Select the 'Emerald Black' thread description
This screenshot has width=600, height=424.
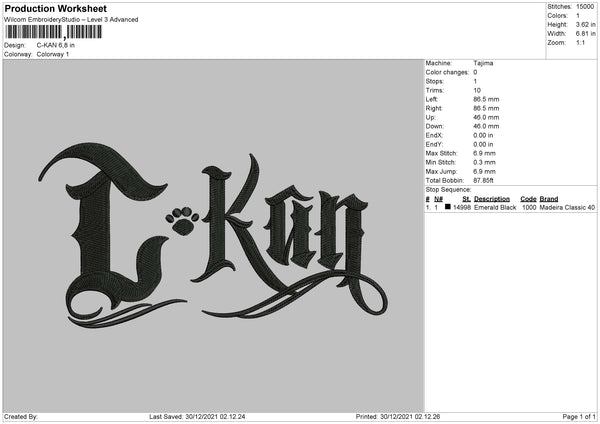(495, 207)
